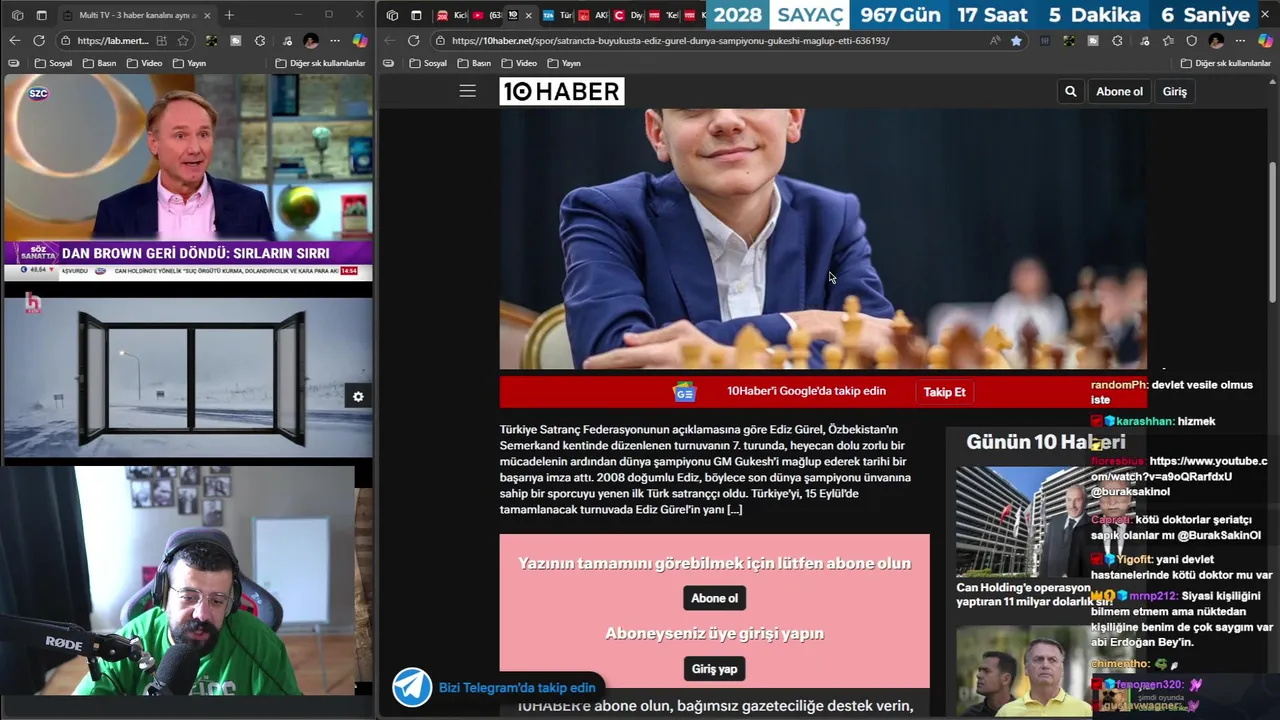Screen dimensions: 1280x720
Task: Open 10Haber site search
Action: [x=1070, y=91]
